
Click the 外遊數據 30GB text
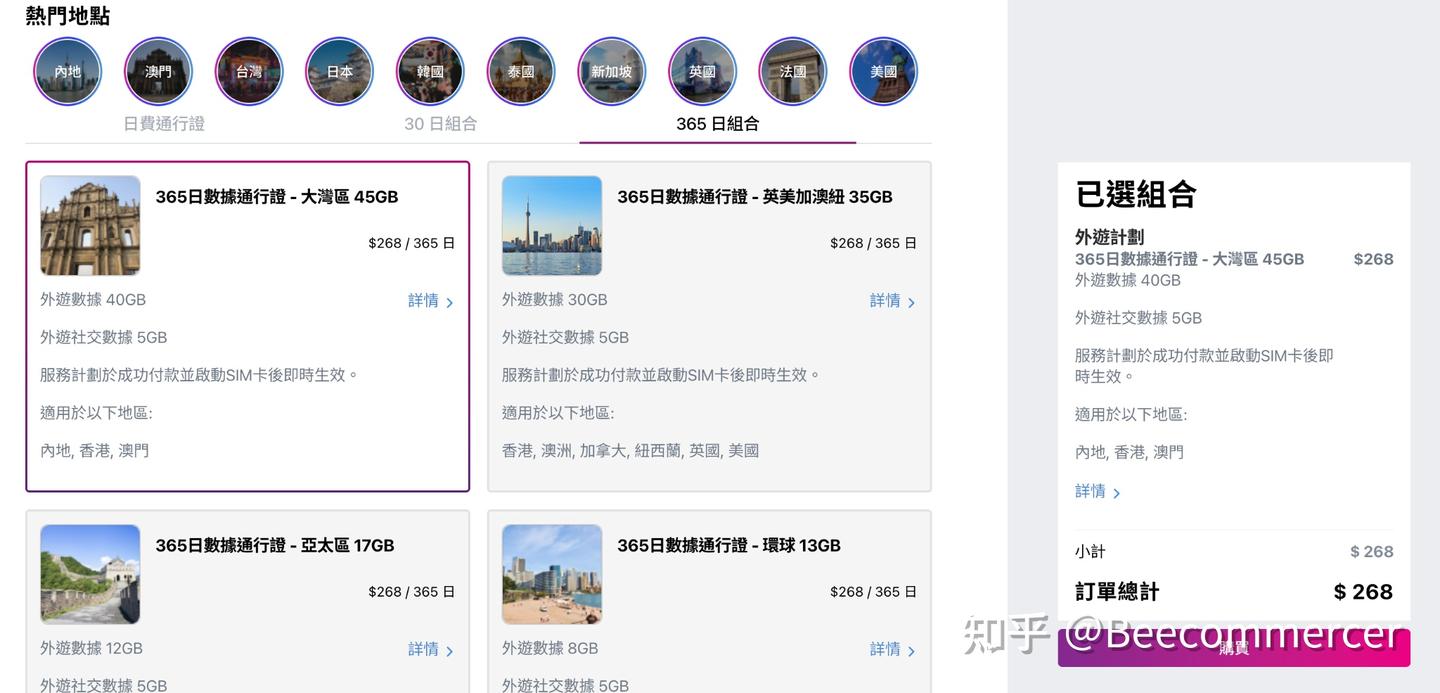[x=554, y=300]
